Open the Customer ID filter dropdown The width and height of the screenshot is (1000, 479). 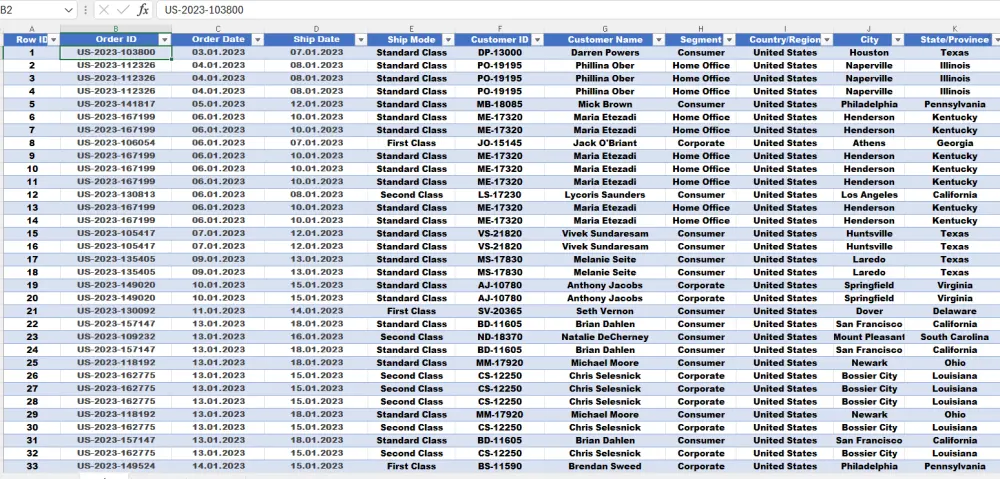(x=538, y=40)
